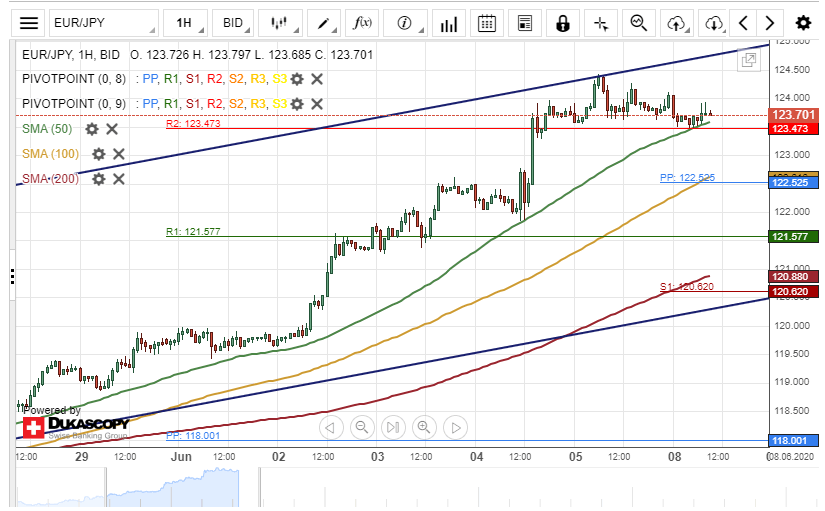Expand the EUR/JPY instrument dropdown

tap(102, 22)
